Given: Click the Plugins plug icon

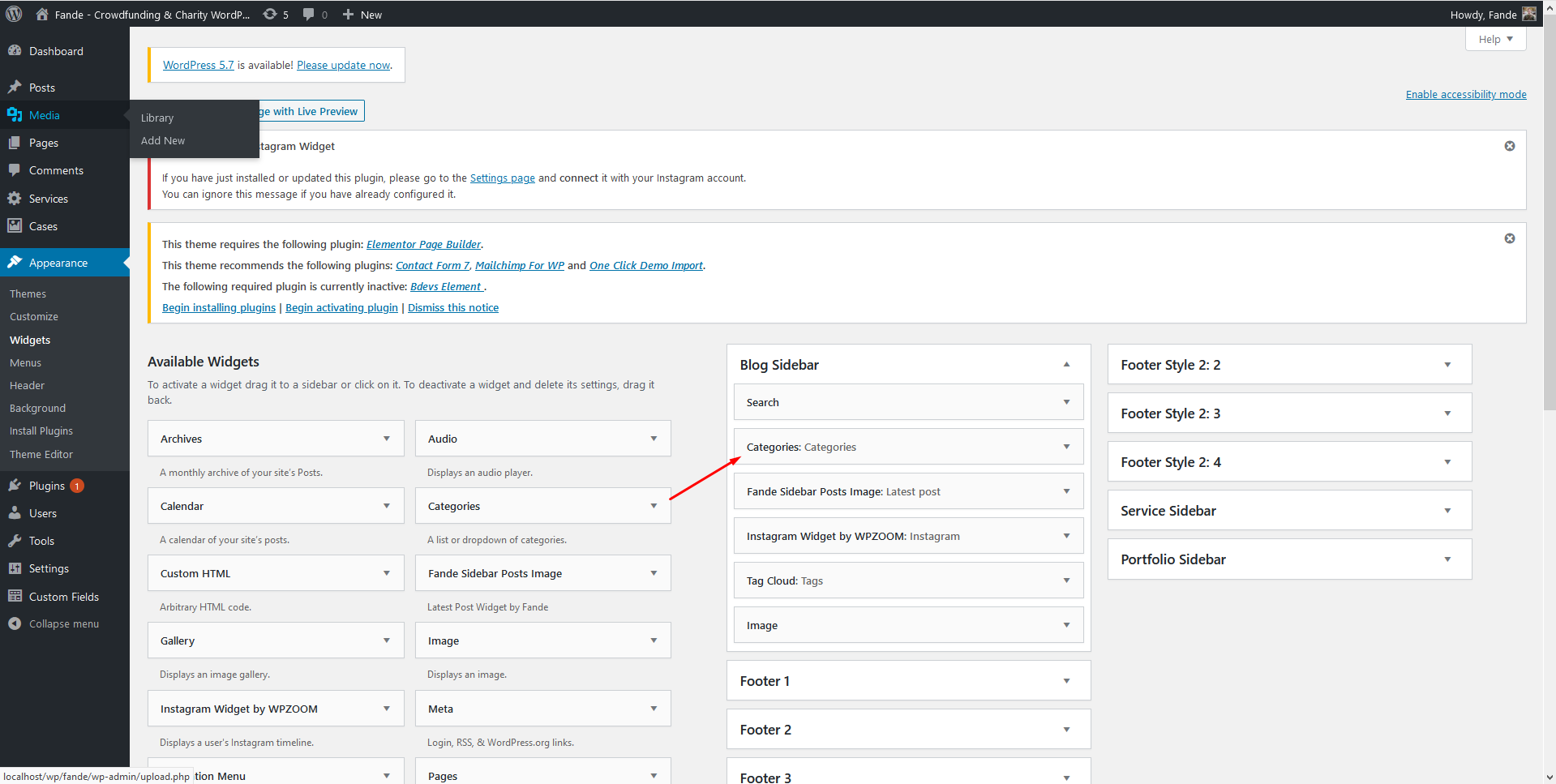Looking at the screenshot, I should tap(15, 485).
